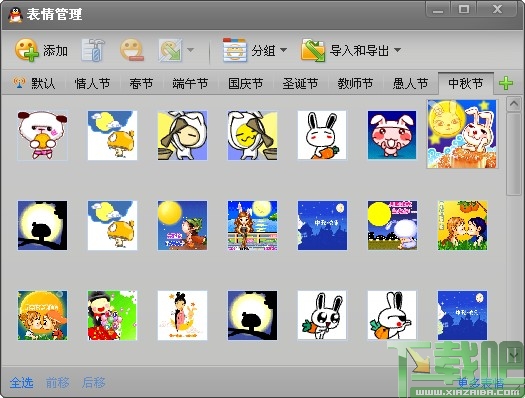Switch to the 情人节 tab
The width and height of the screenshot is (525, 398).
[x=92, y=83]
